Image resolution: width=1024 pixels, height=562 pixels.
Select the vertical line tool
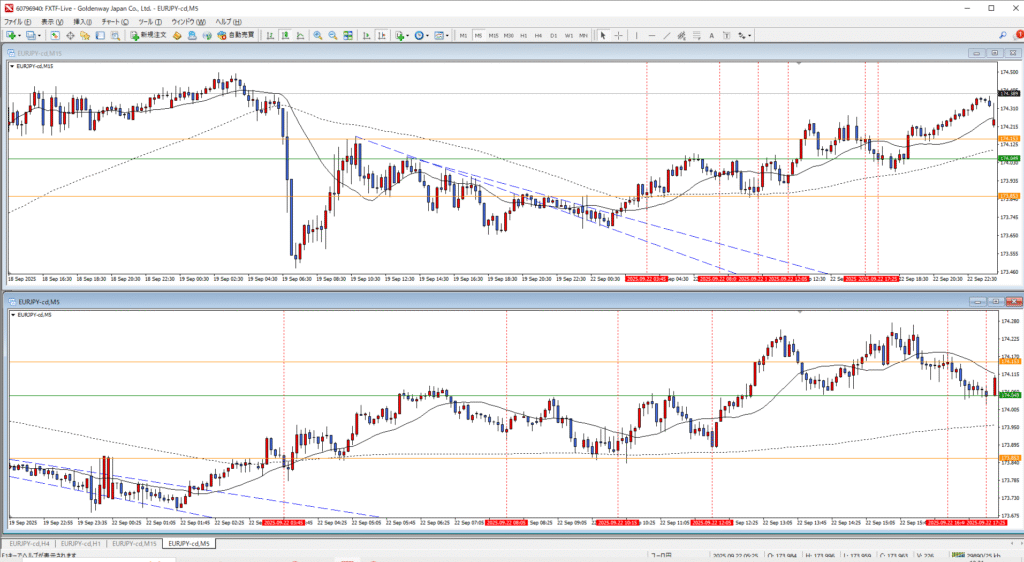(x=636, y=35)
